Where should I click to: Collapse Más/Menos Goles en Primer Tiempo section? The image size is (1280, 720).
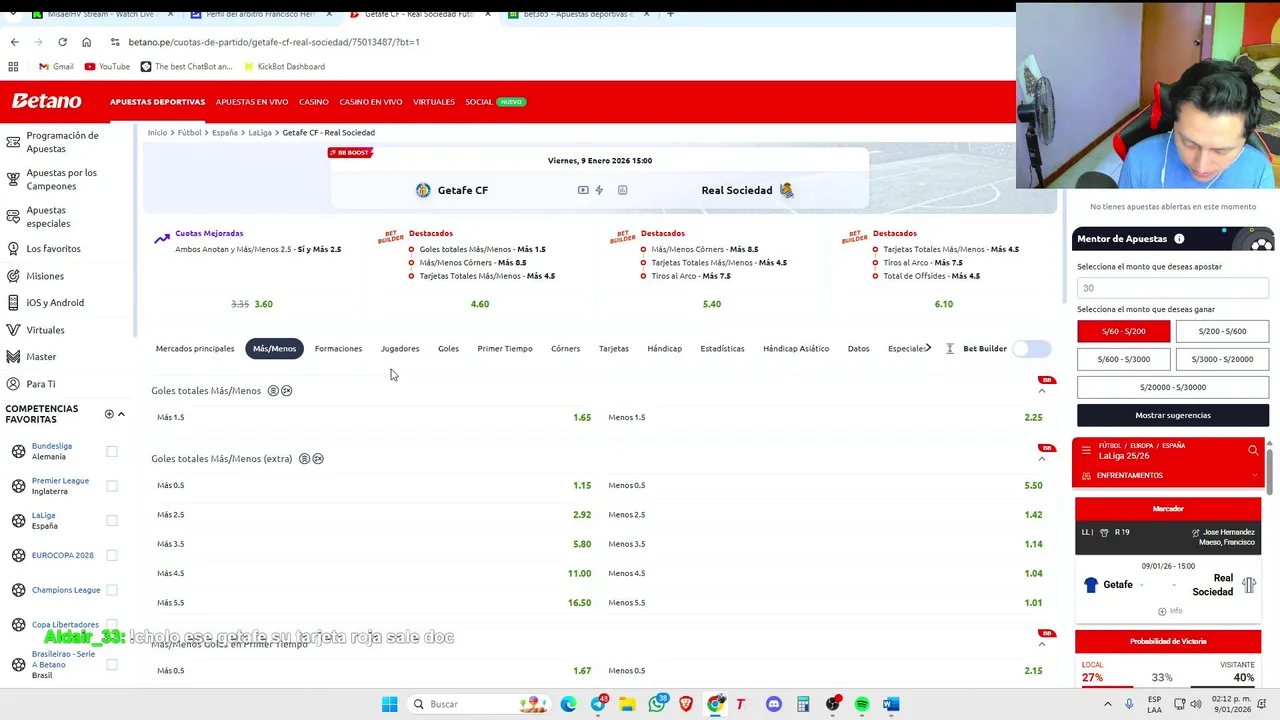pos(1041,644)
